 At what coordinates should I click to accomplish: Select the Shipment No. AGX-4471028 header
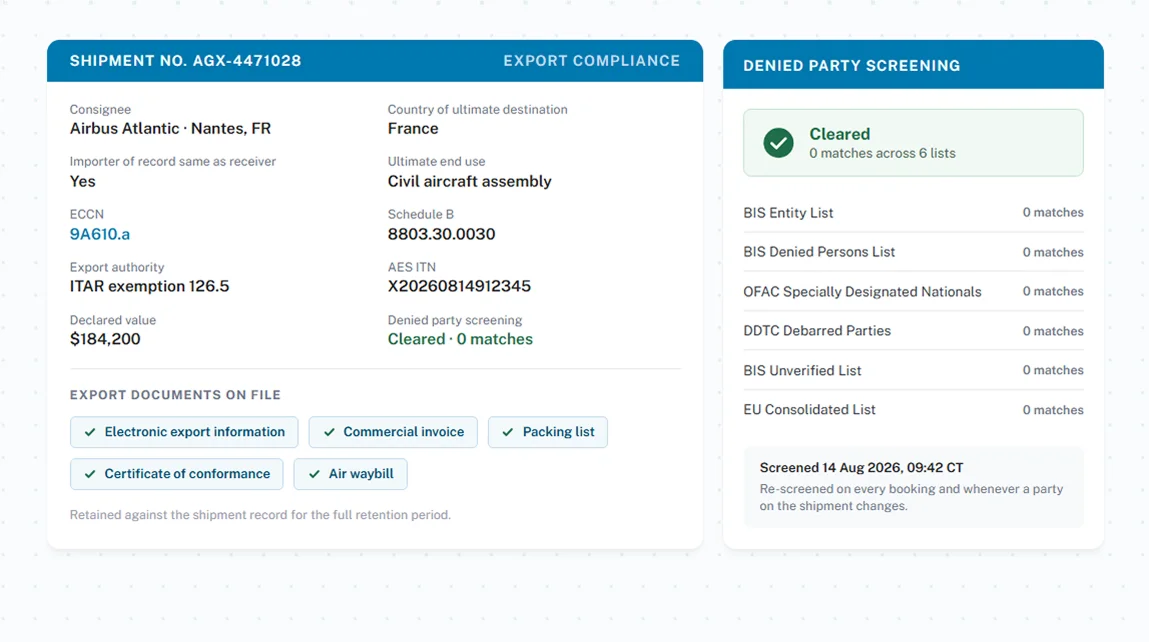coord(185,61)
